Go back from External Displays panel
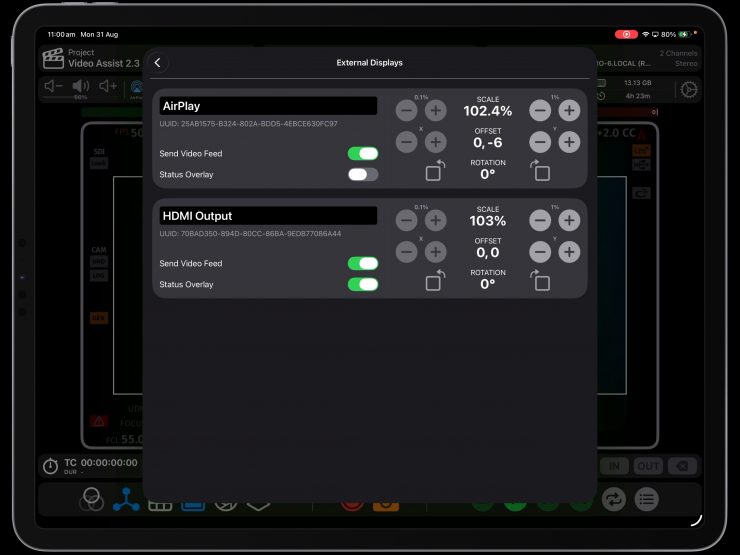740x555 pixels. tap(158, 63)
